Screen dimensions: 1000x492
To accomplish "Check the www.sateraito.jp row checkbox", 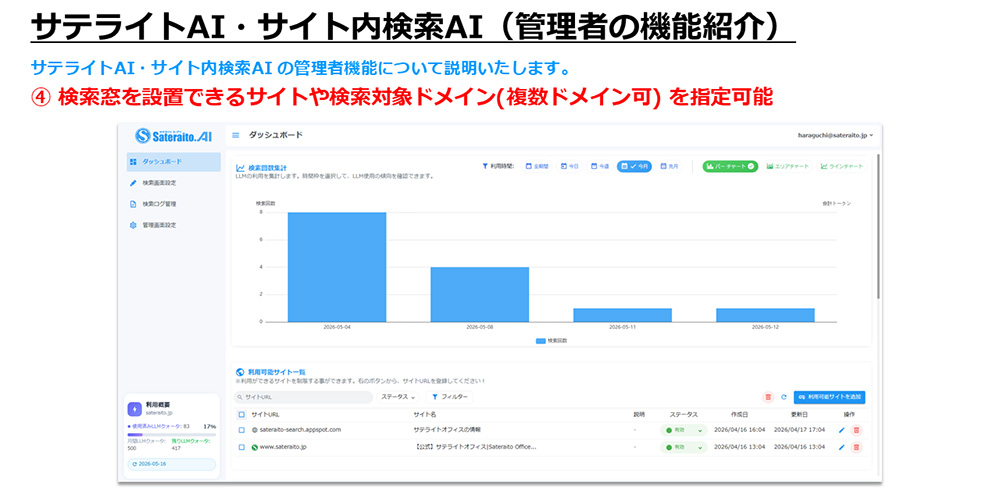I will click(x=242, y=447).
